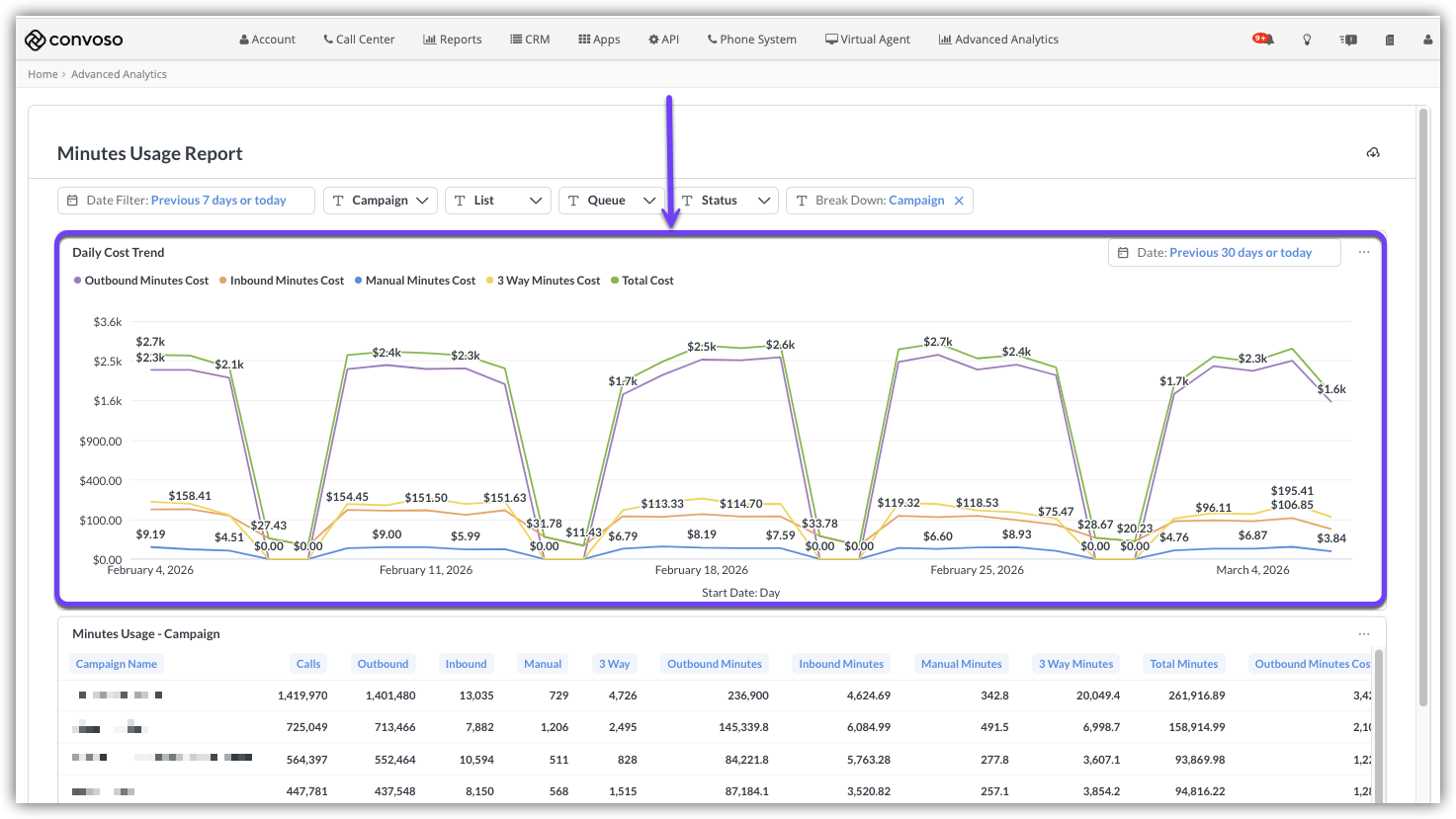Screen dimensions: 1456x819
Task: Click the cloud download icon
Action: [1373, 153]
